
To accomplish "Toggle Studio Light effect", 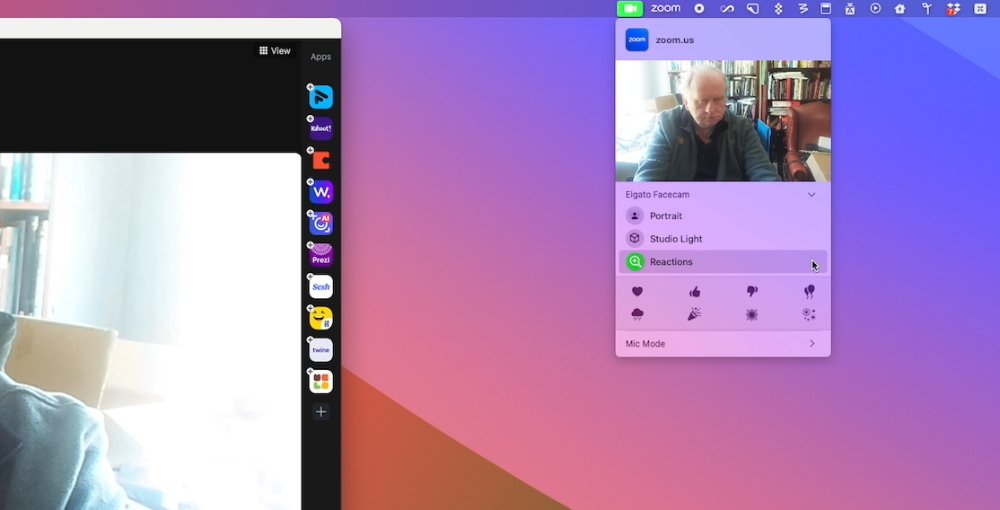I will (723, 239).
